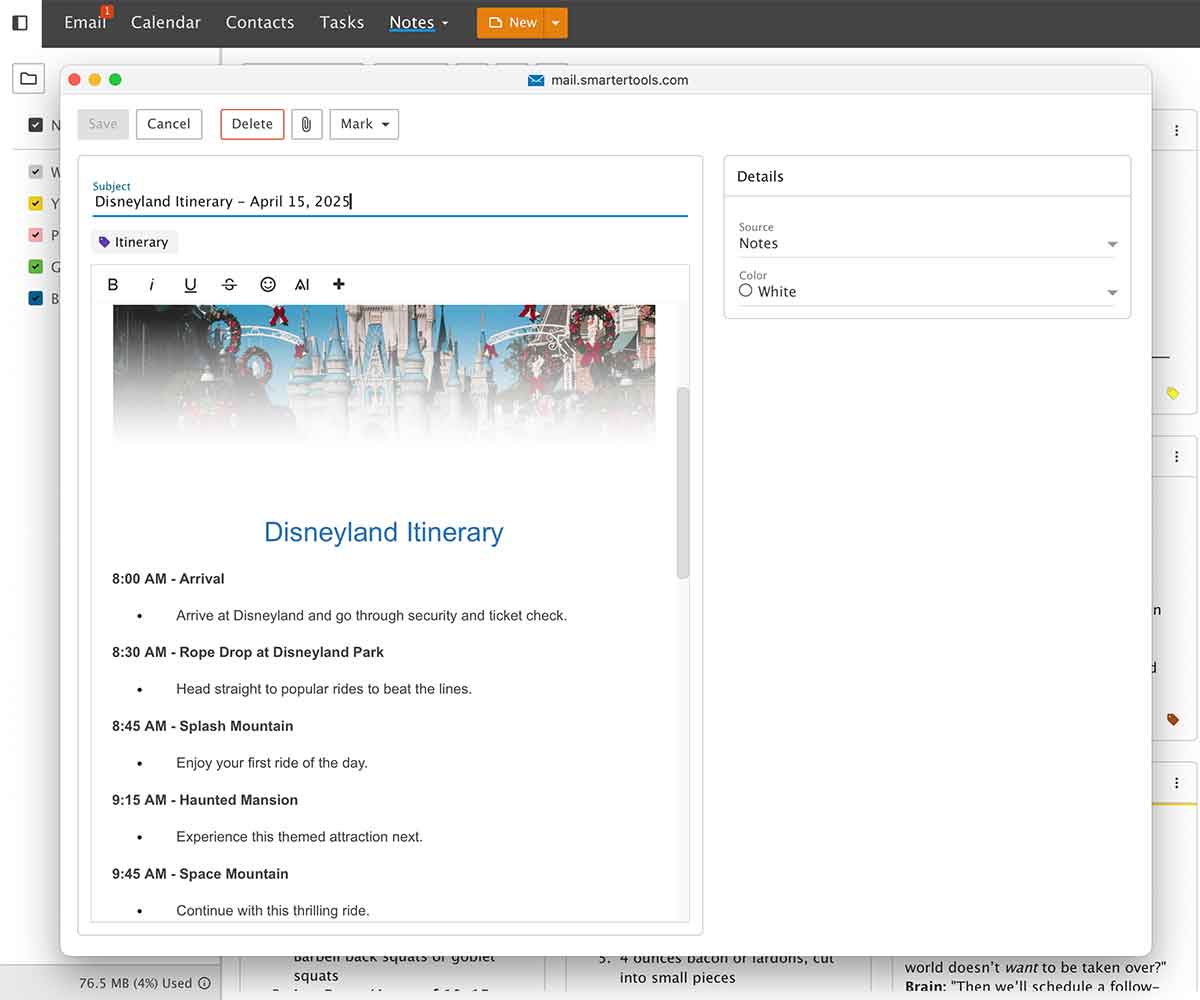This screenshot has width=1200, height=1000.
Task: Toggle underline formatting in note editor
Action: tap(190, 285)
